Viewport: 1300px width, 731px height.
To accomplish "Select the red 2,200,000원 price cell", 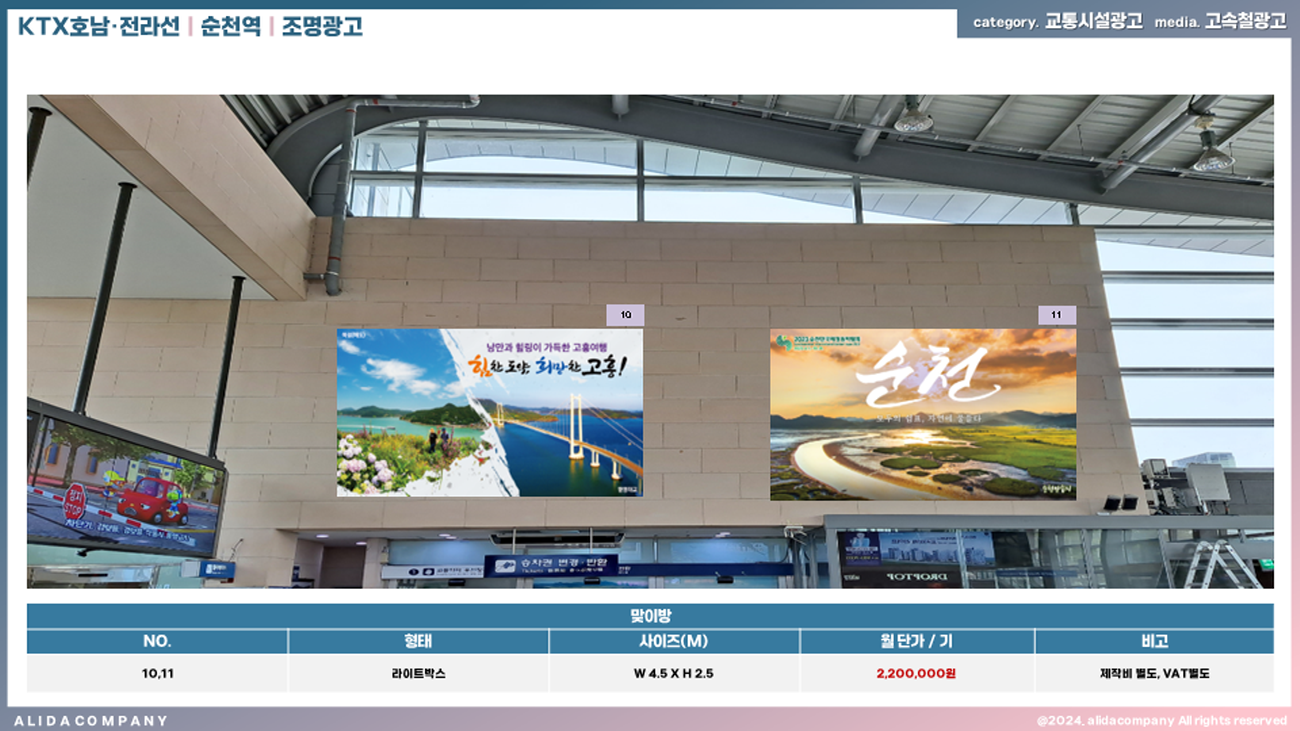I will tap(916, 673).
